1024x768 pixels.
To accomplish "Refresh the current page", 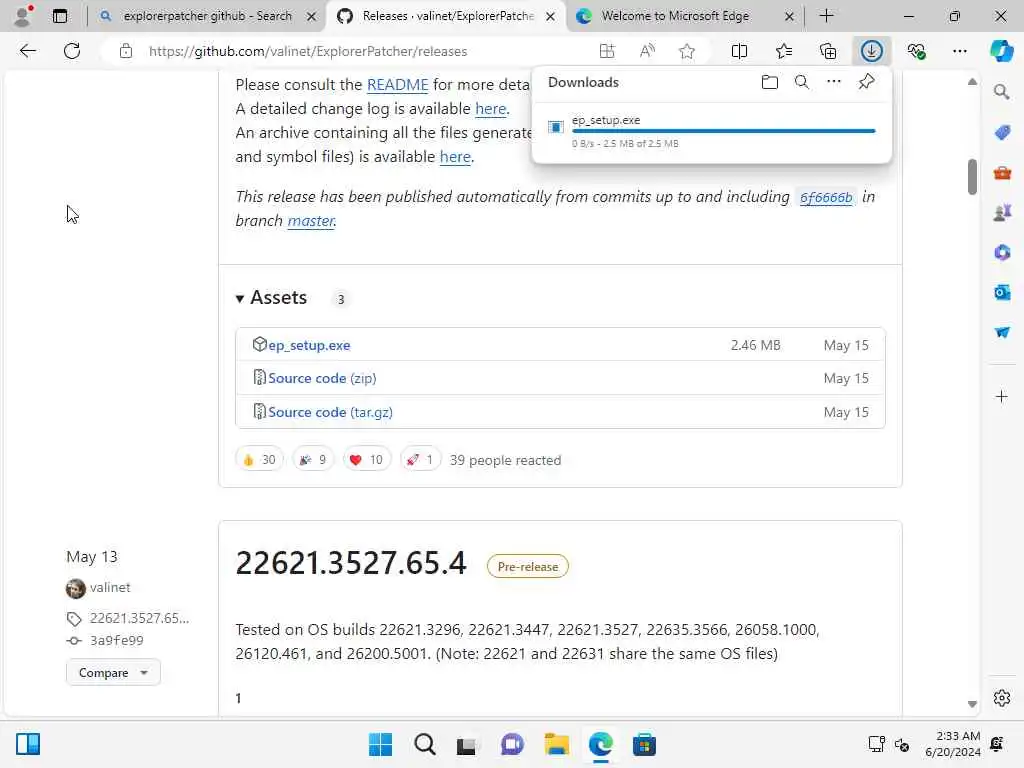I will tap(72, 51).
